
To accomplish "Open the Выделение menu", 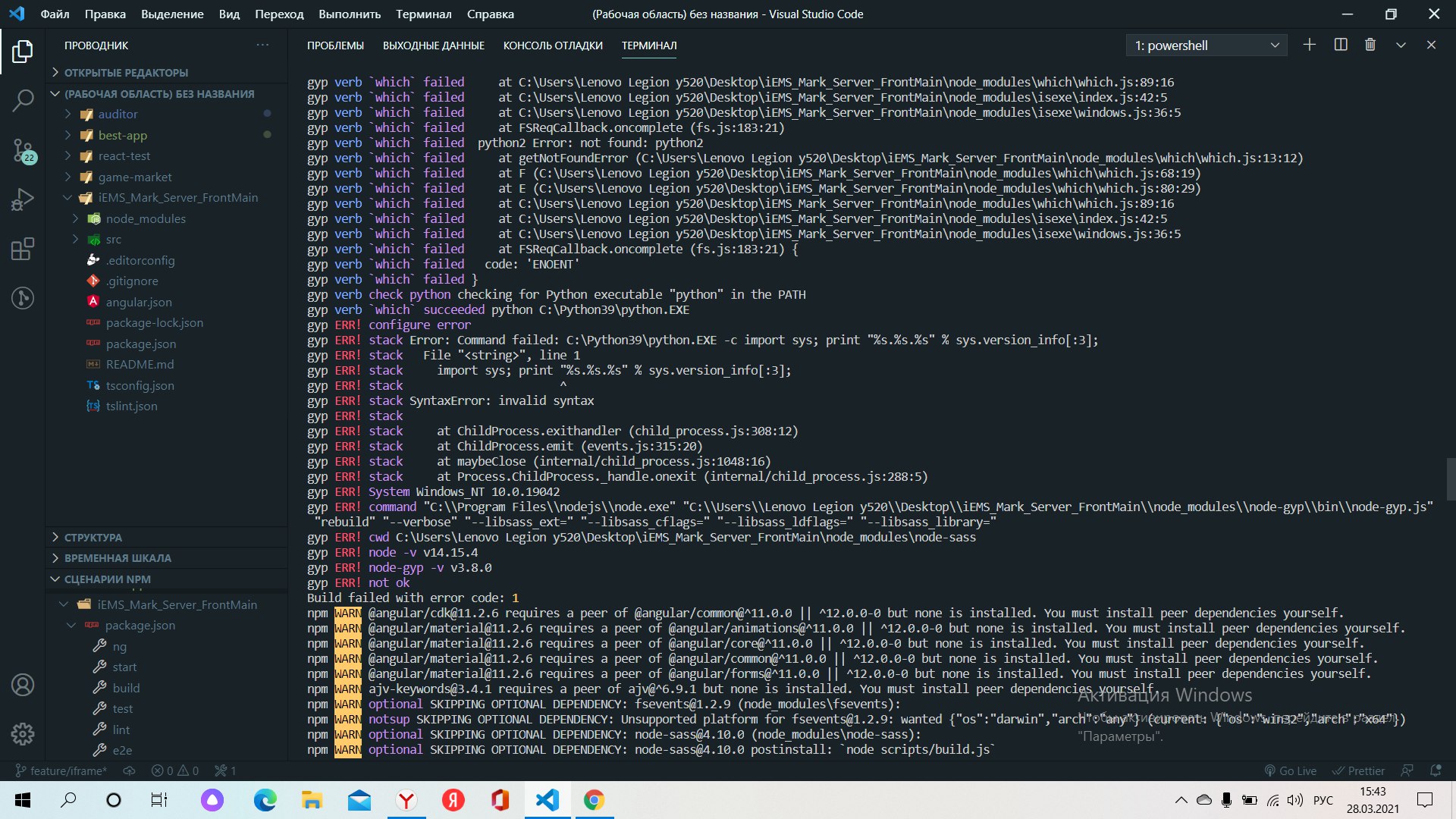I will (172, 14).
